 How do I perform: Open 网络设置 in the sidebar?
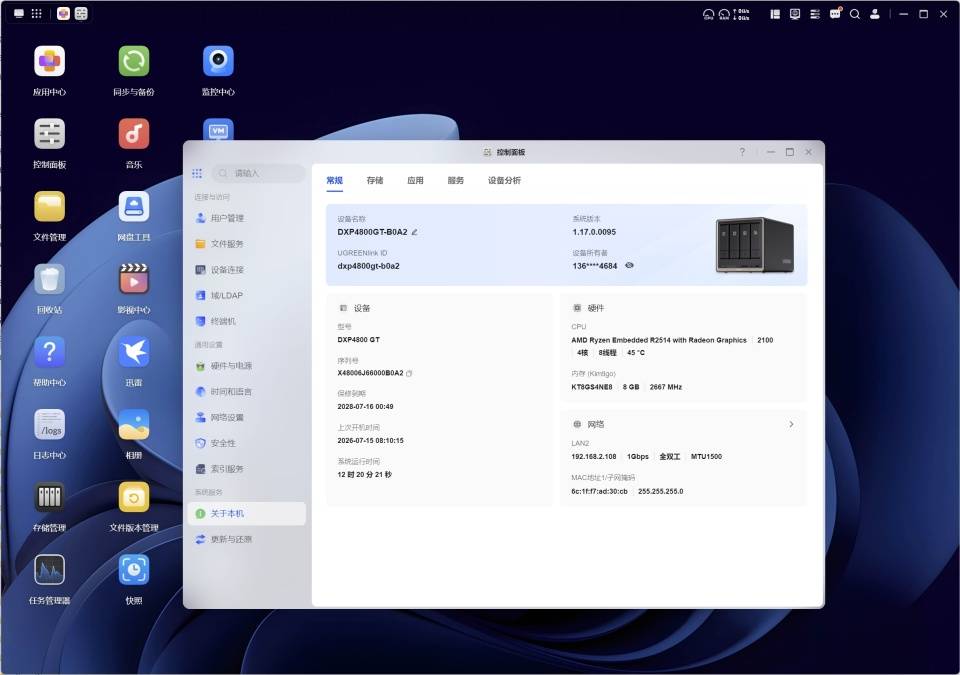tap(246, 417)
